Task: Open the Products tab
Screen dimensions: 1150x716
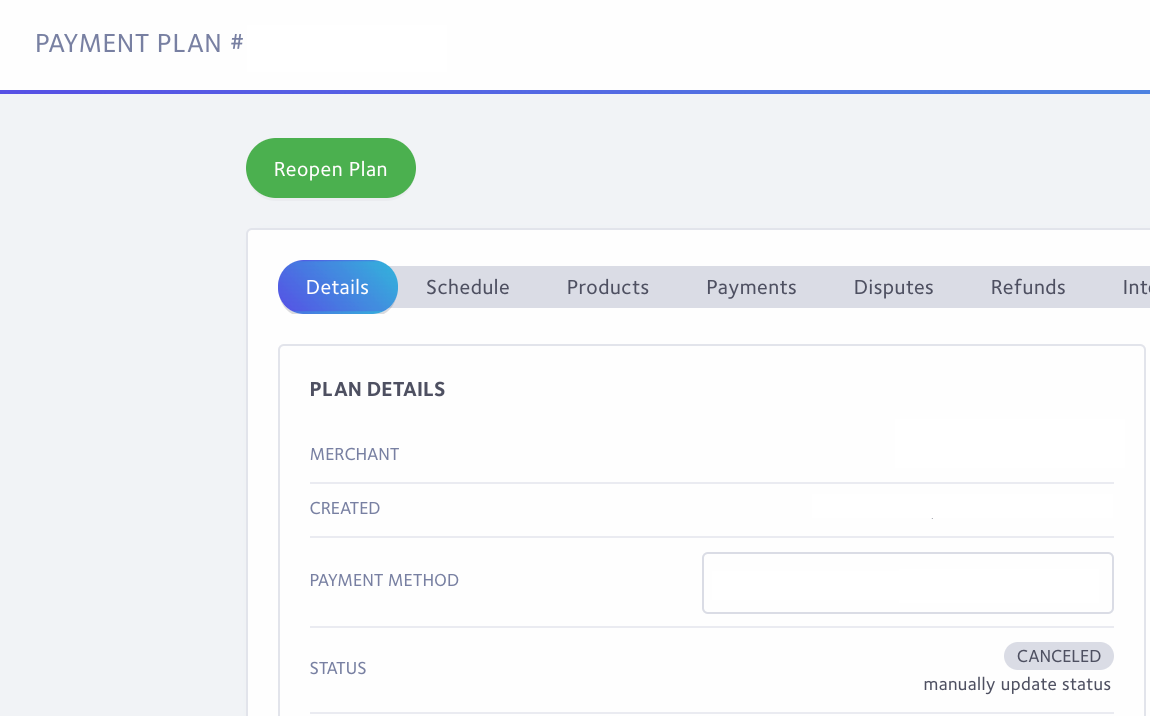Action: (x=608, y=287)
